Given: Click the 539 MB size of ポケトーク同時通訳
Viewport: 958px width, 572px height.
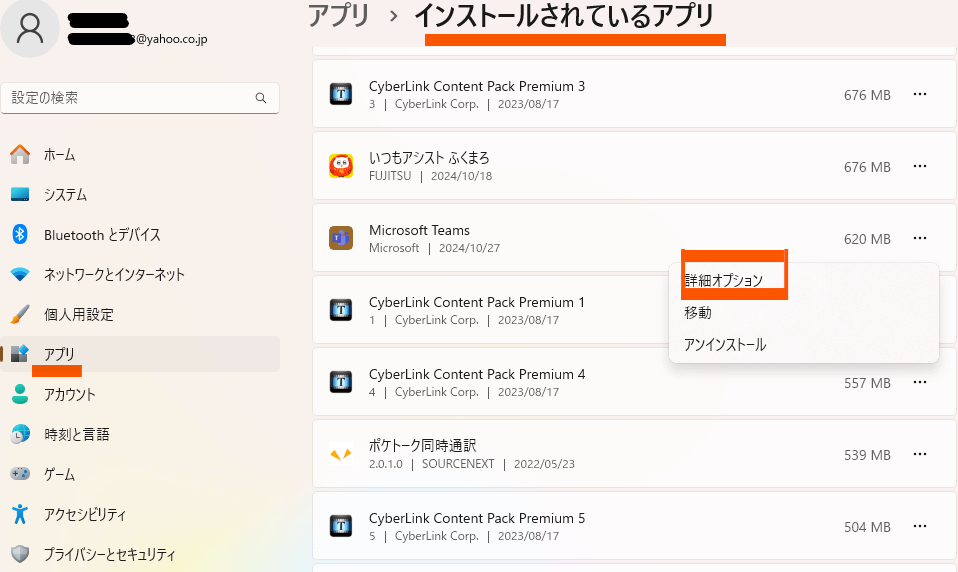Looking at the screenshot, I should 867,455.
